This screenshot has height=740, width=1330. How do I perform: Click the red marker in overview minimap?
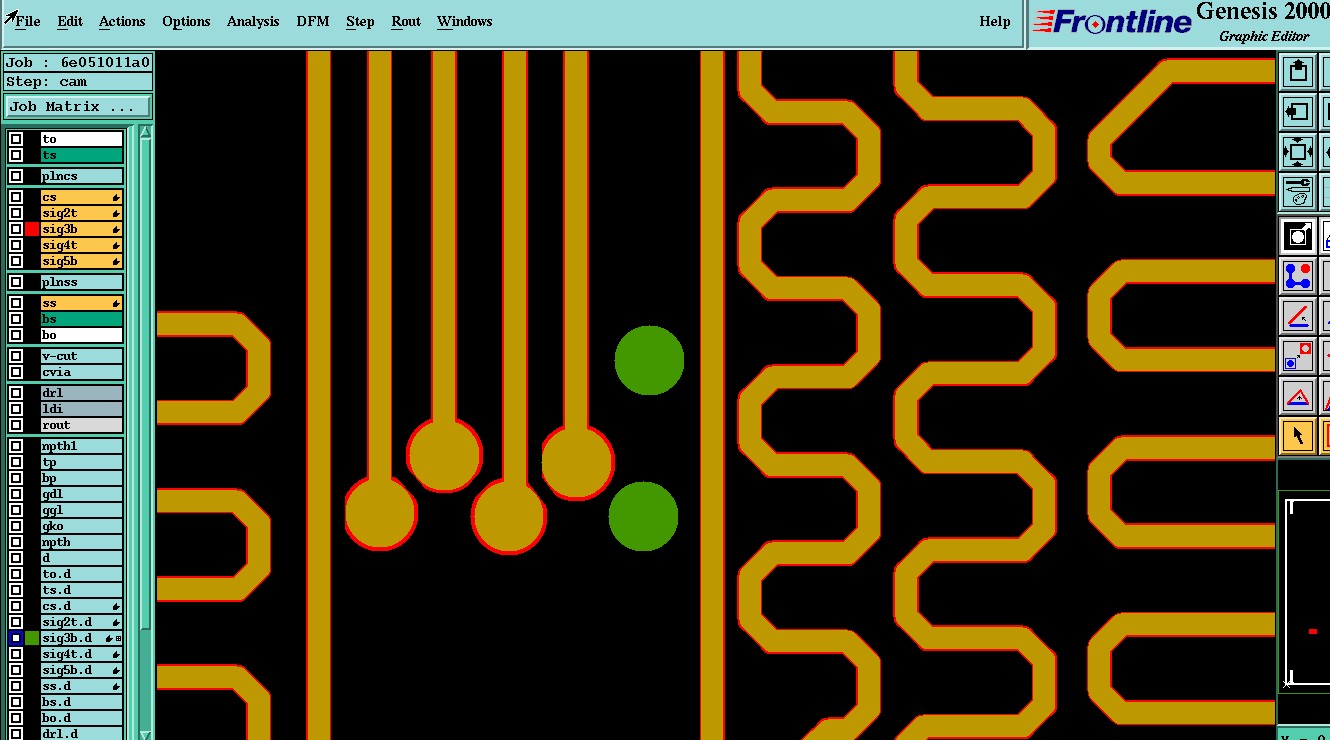point(1313,631)
